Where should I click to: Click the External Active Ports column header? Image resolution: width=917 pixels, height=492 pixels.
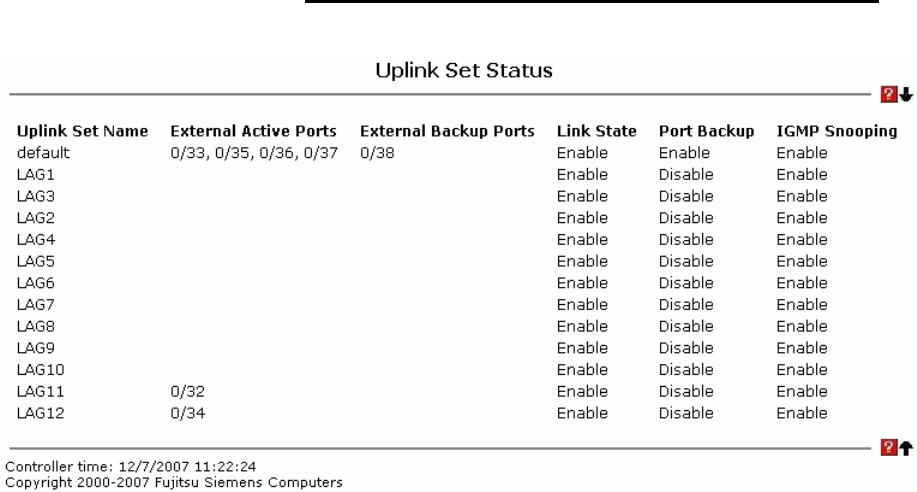tap(254, 133)
